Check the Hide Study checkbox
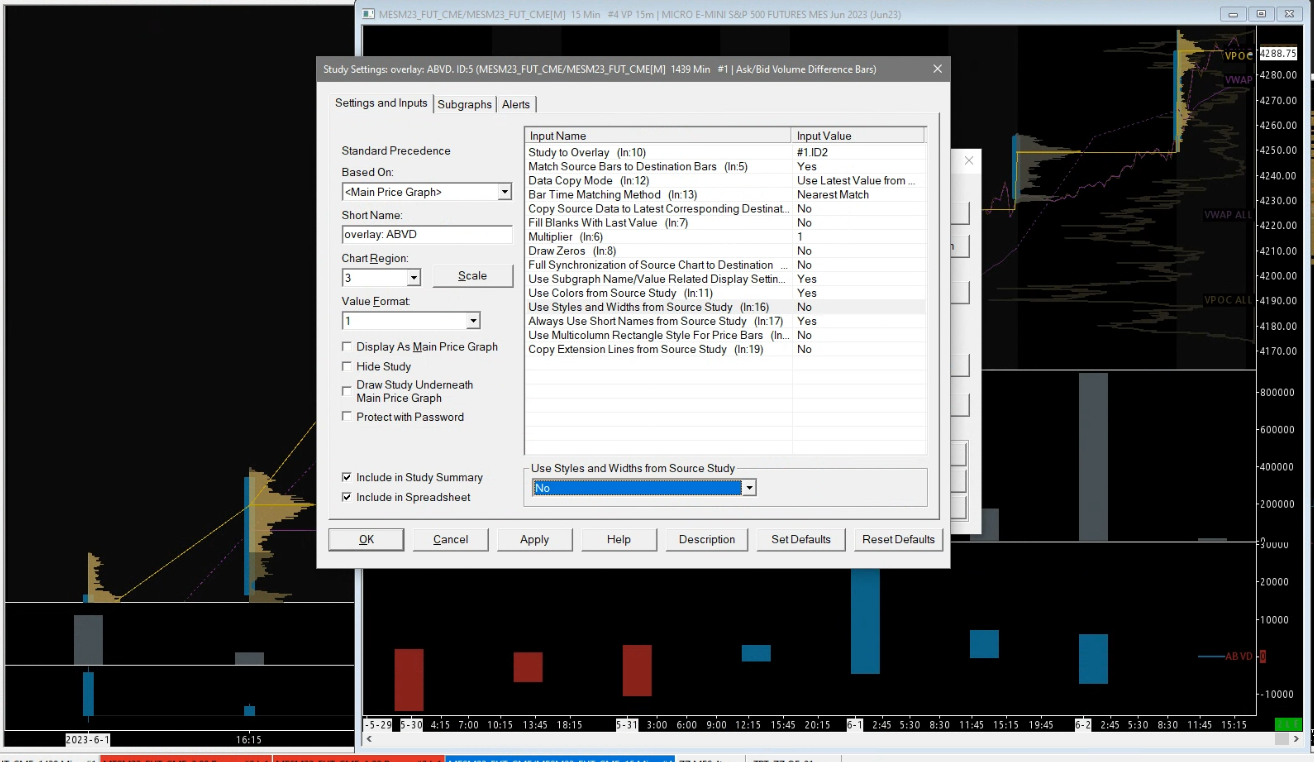1314x762 pixels. click(347, 367)
